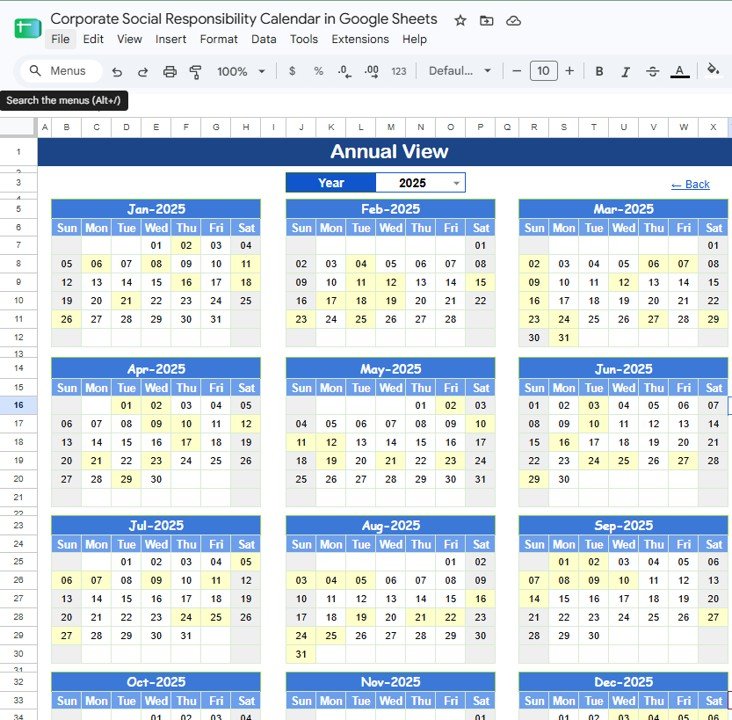
Task: Click April date 29
Action: [x=126, y=479]
